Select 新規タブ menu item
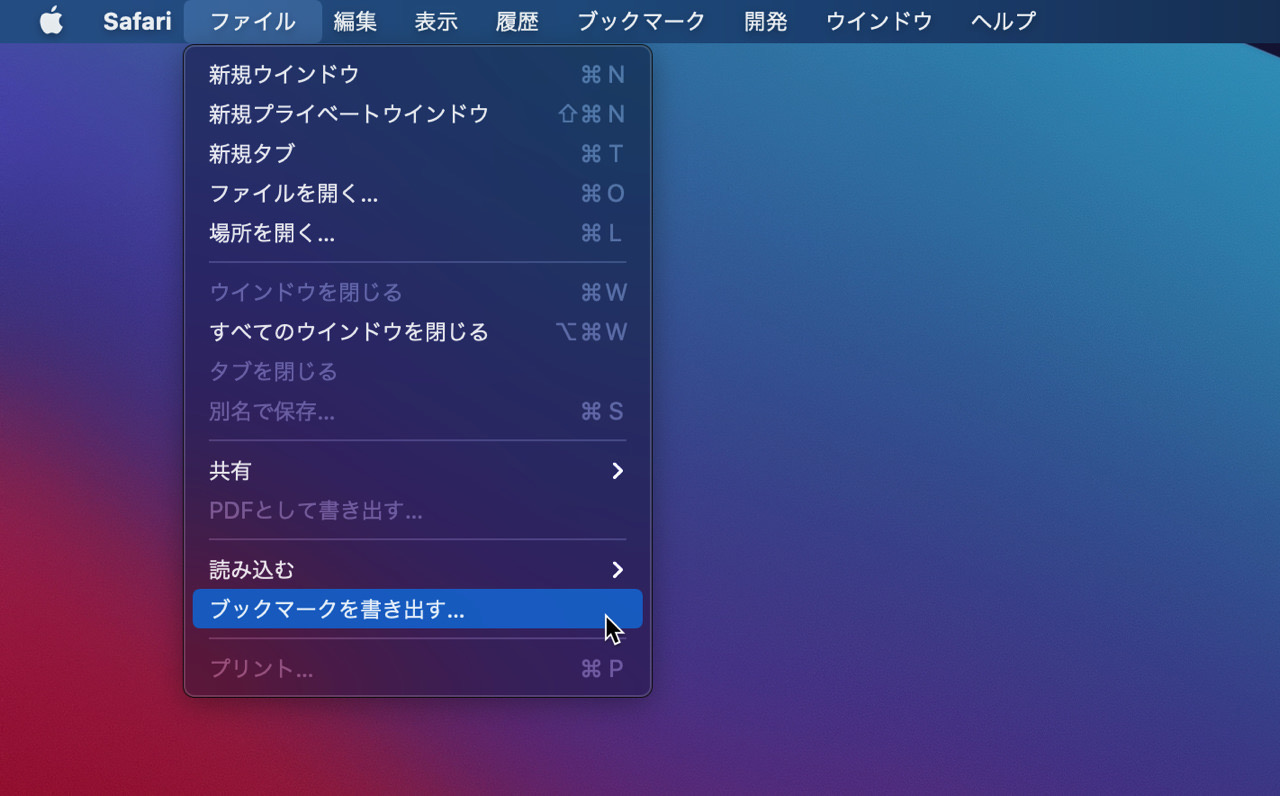The height and width of the screenshot is (796, 1280). point(418,153)
